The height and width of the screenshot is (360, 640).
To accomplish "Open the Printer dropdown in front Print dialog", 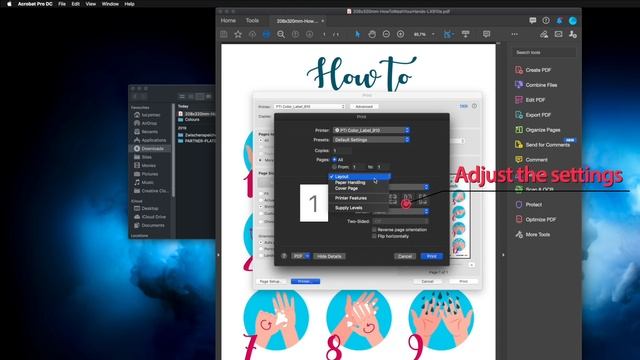I will point(371,130).
